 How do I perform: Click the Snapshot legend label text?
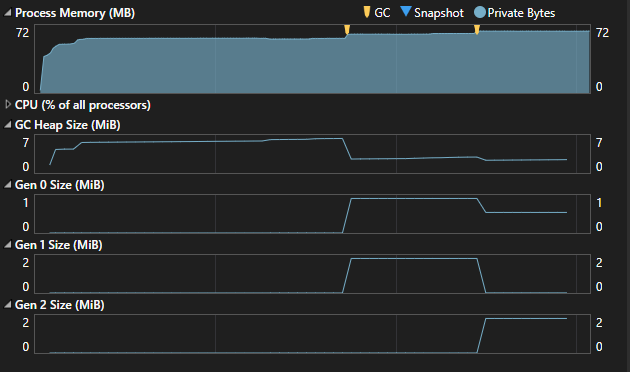click(439, 13)
